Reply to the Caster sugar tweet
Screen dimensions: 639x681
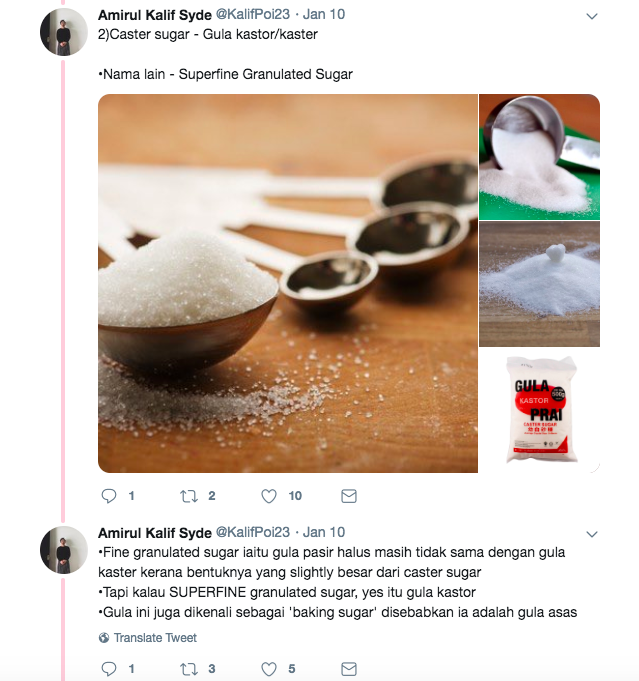(109, 496)
